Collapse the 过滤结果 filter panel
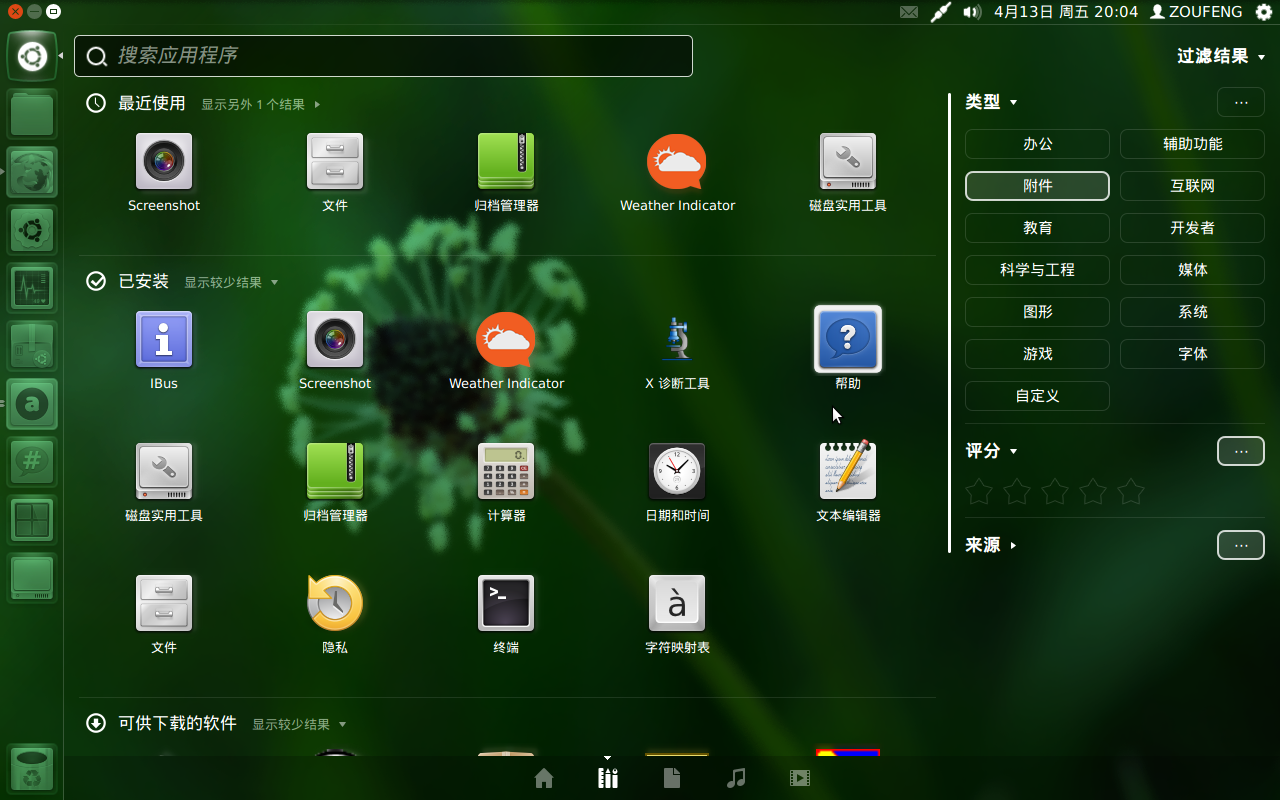 pyautogui.click(x=1221, y=57)
